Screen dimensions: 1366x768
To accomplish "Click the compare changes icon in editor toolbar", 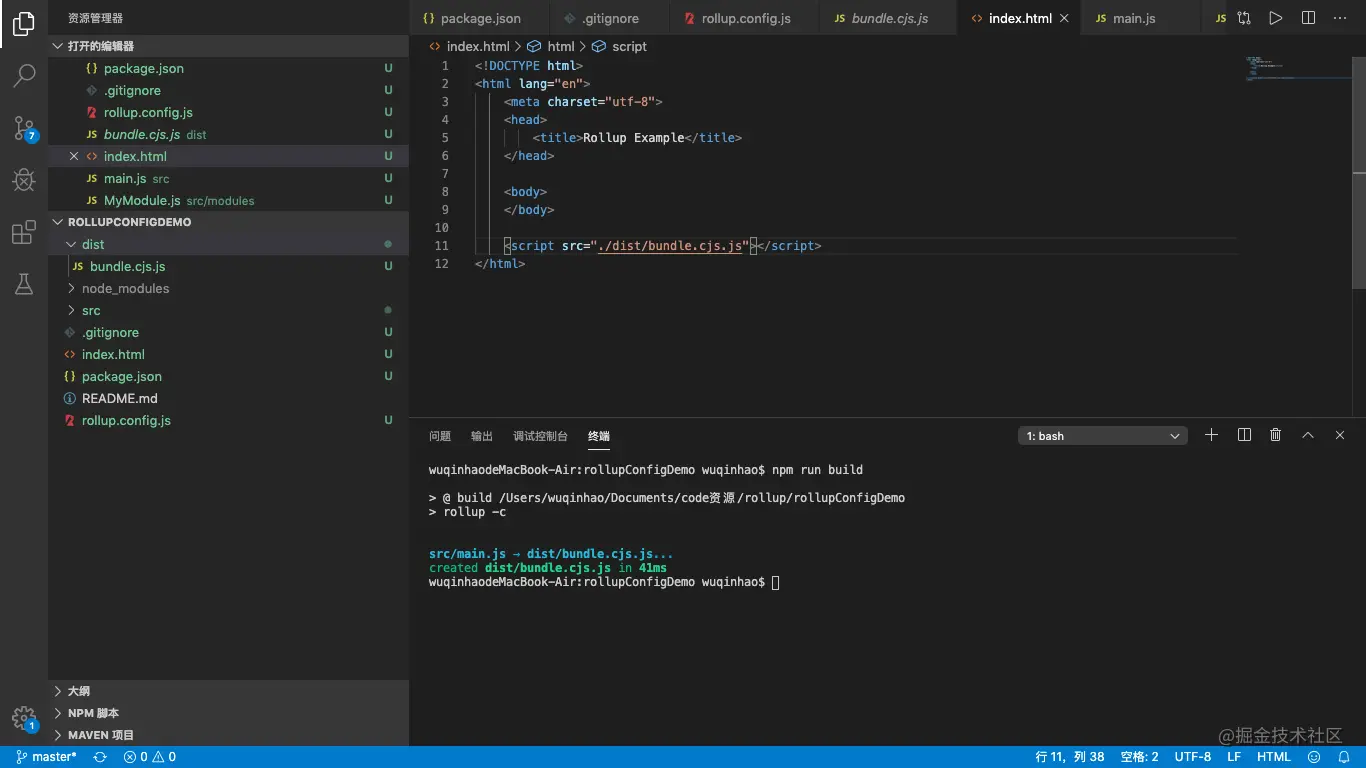I will coord(1244,18).
